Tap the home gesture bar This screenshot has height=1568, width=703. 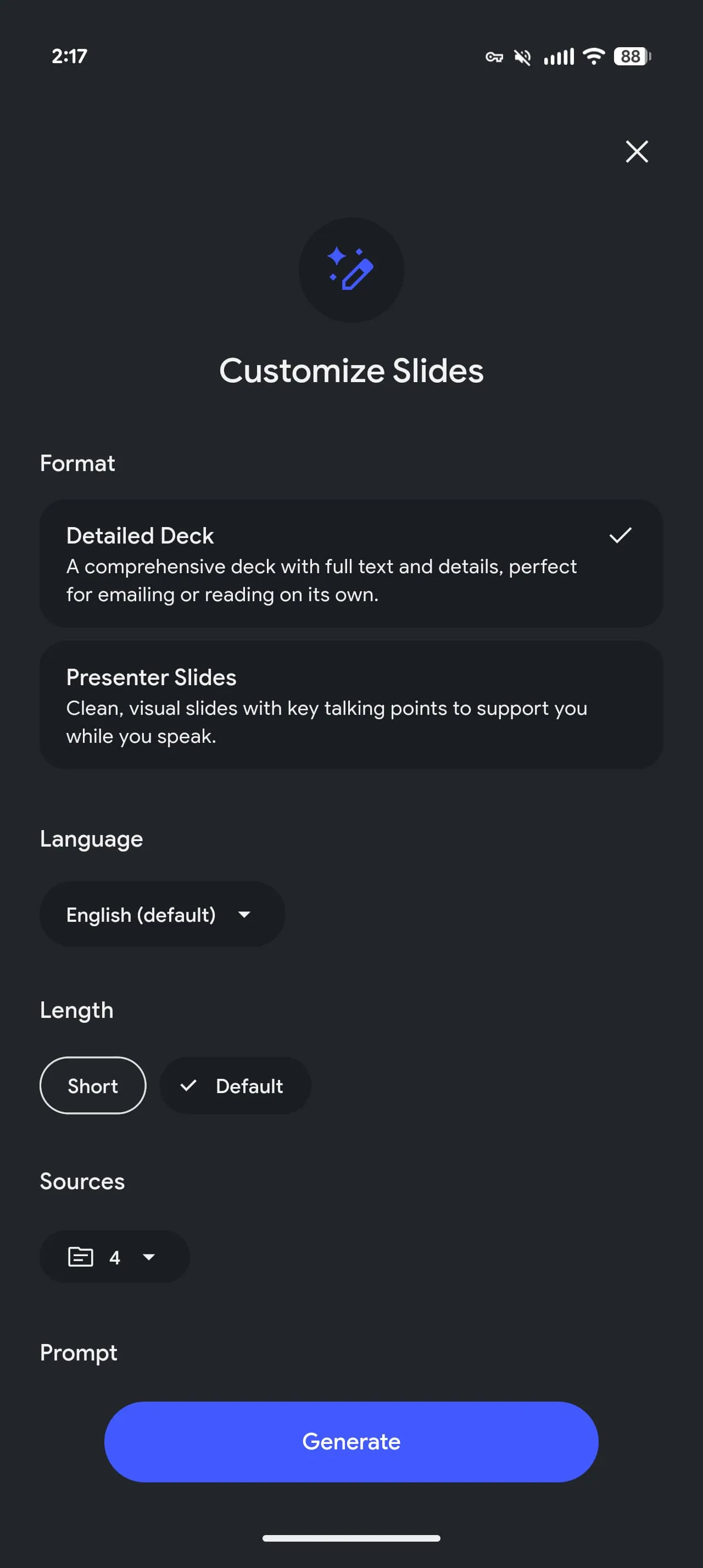click(351, 1538)
